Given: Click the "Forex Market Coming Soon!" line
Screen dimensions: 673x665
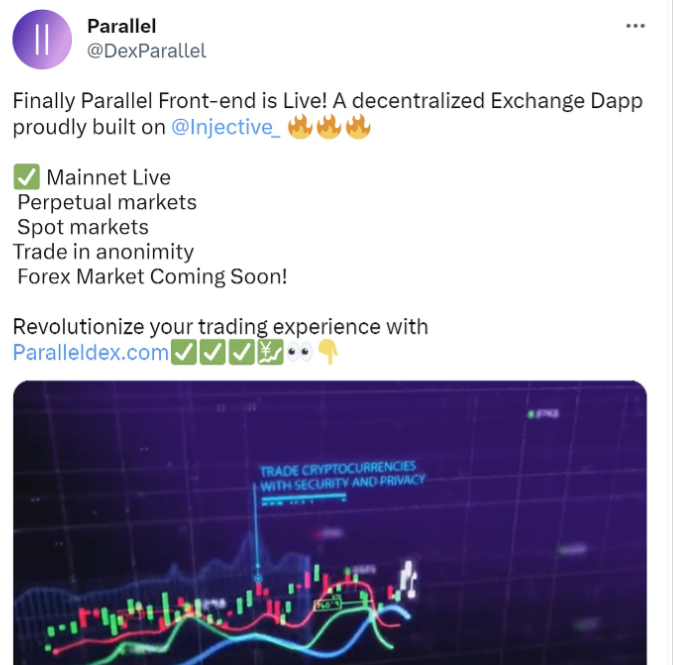Looking at the screenshot, I should point(152,277).
